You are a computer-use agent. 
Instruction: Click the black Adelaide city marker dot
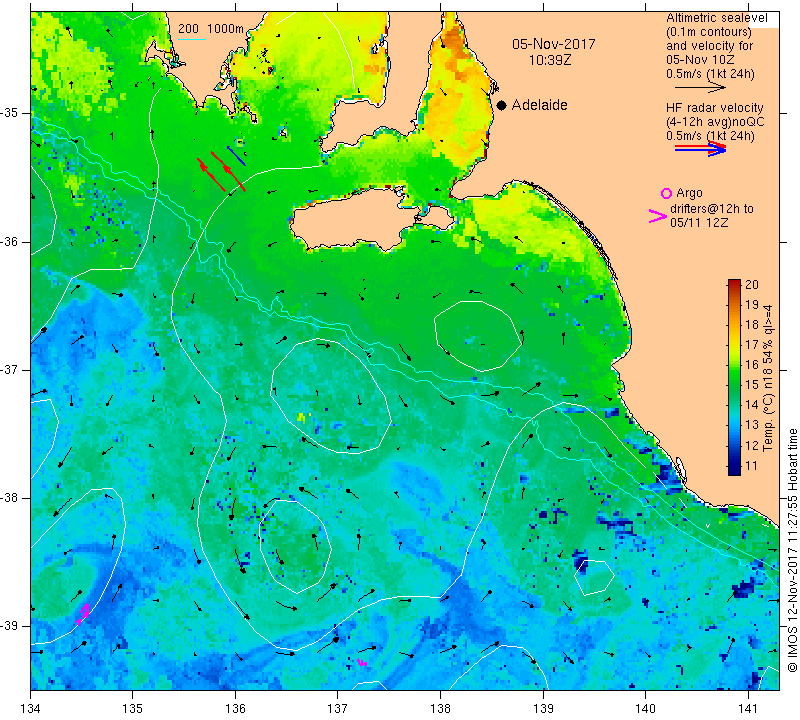502,105
